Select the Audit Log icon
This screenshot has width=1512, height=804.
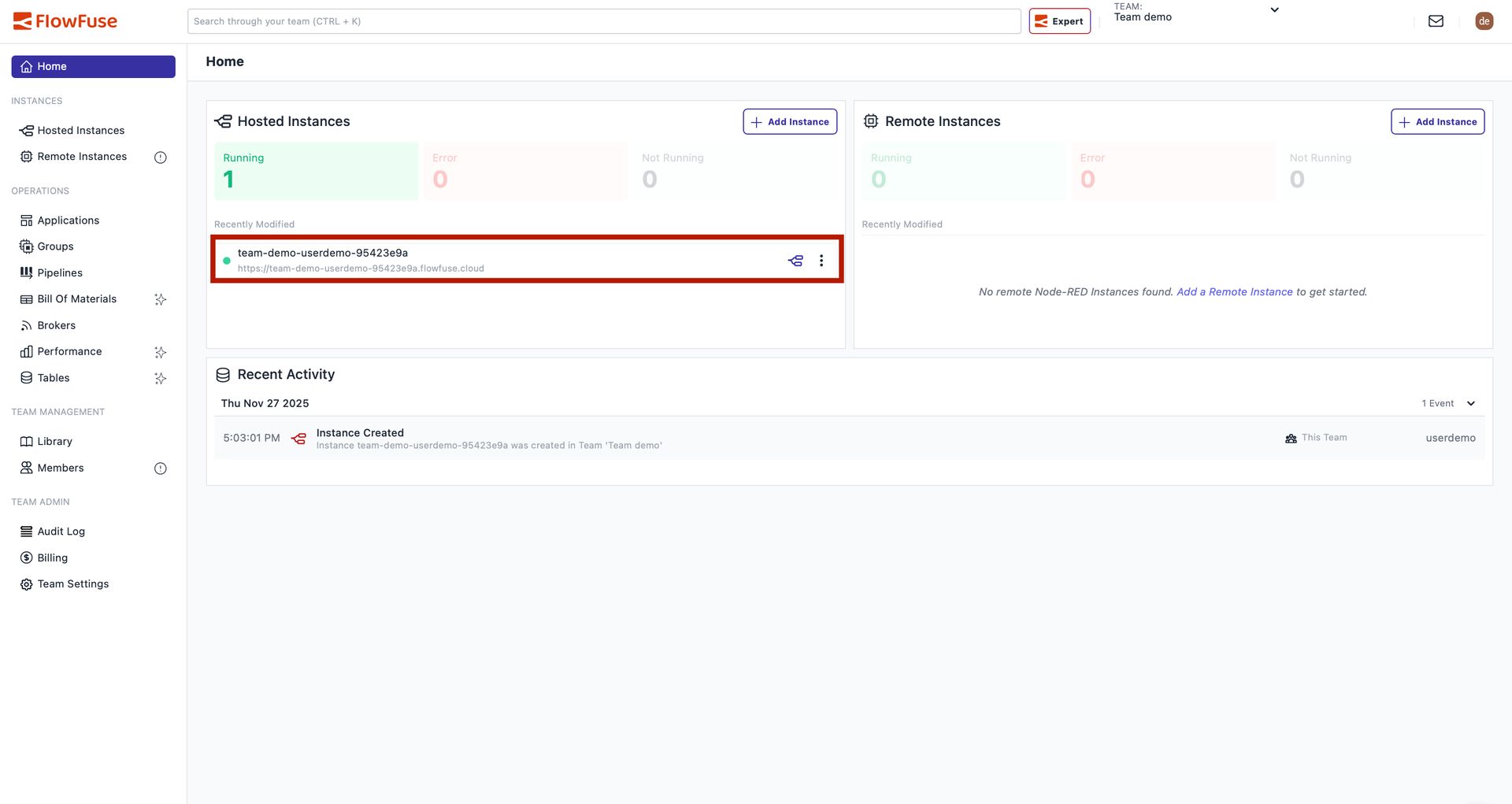25,531
